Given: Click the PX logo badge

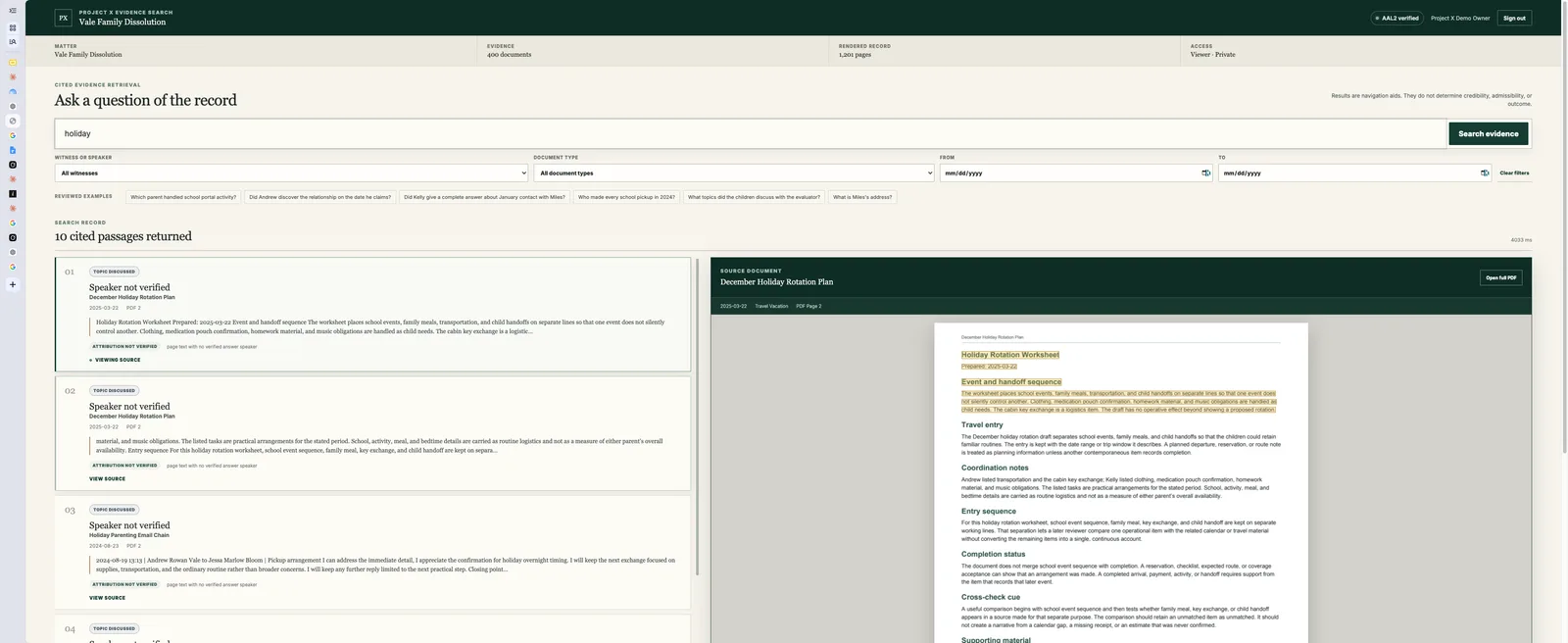Looking at the screenshot, I should coord(63,18).
